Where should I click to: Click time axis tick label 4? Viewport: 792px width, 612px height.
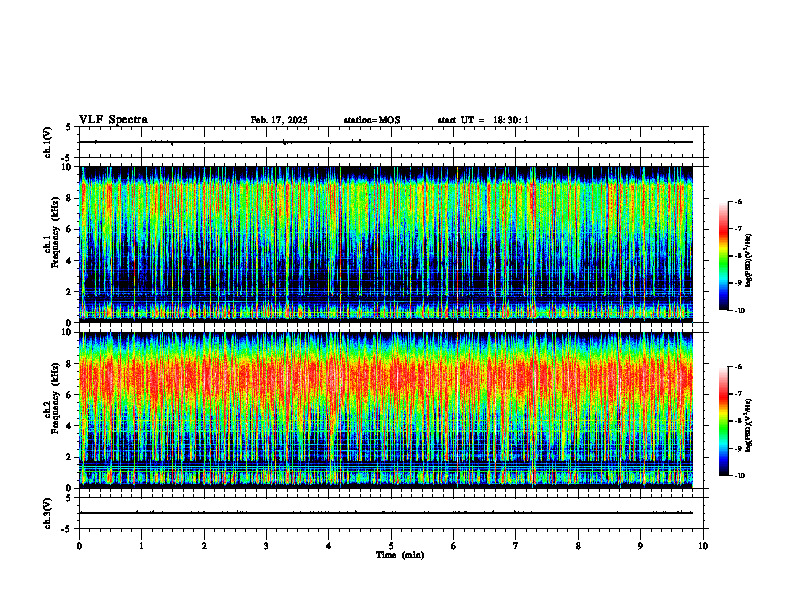pos(328,546)
